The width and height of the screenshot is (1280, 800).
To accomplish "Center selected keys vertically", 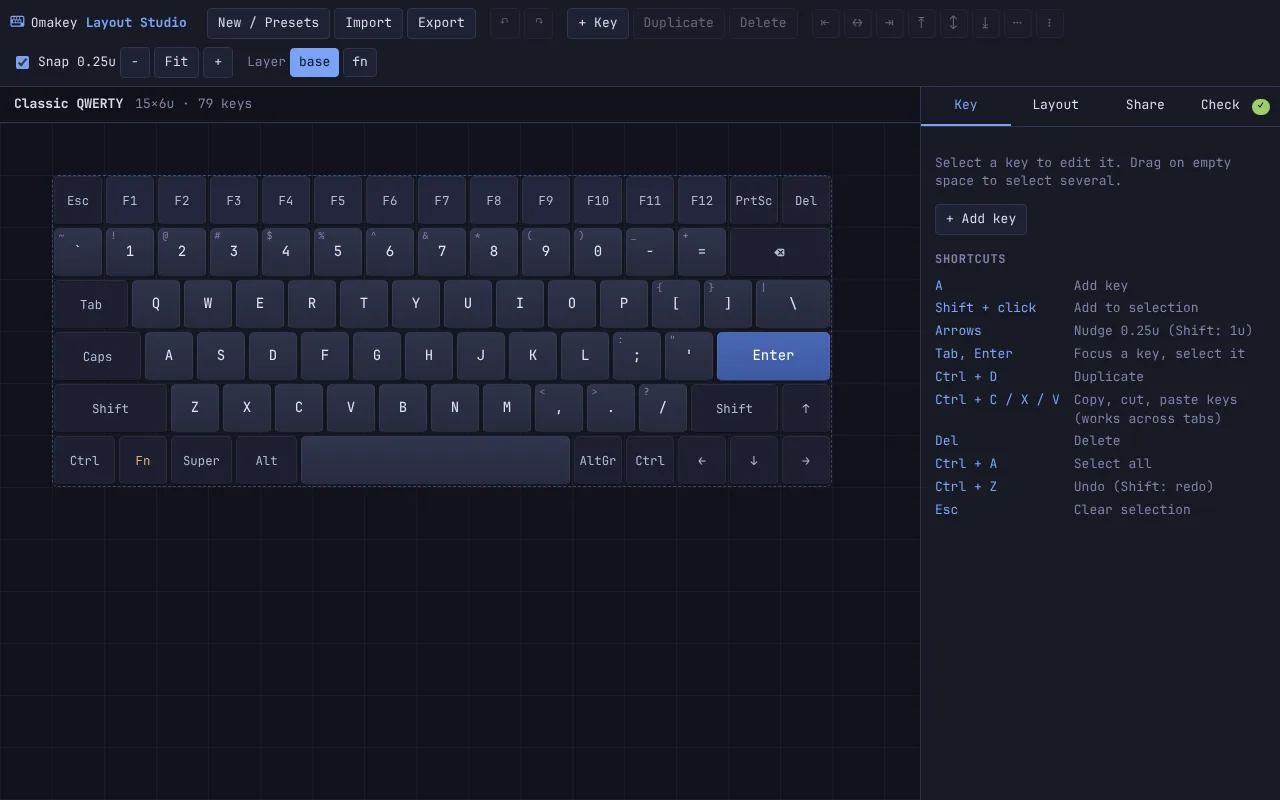I will [954, 23].
